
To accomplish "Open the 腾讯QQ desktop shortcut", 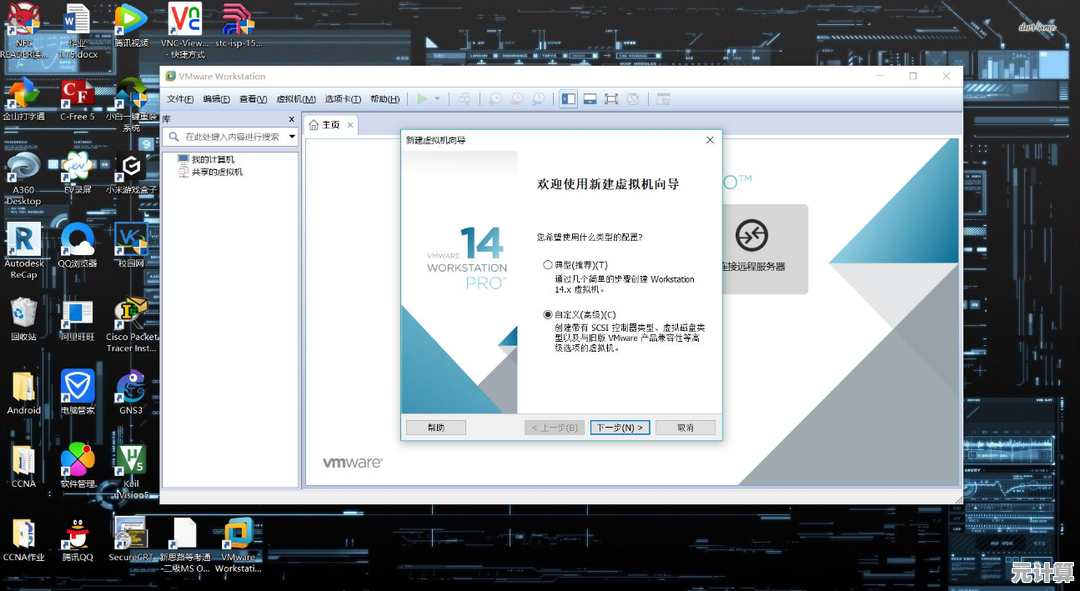I will pos(77,540).
